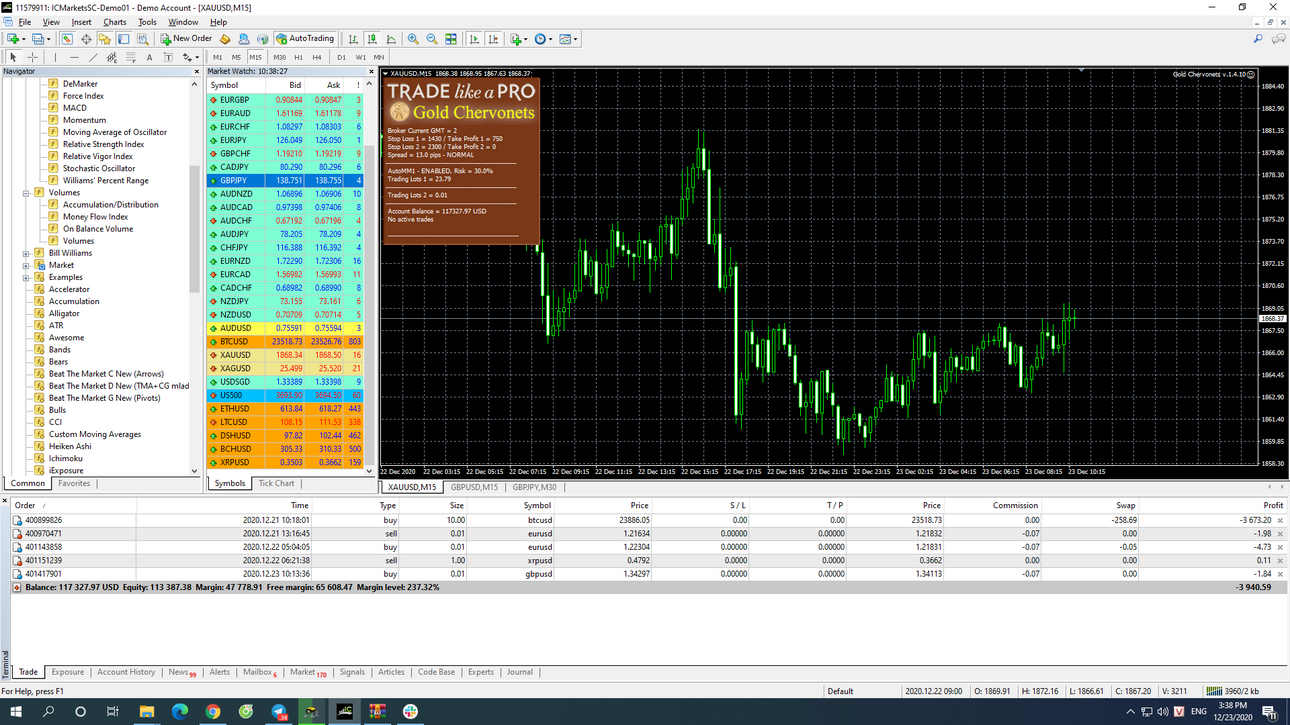
Task: Expand the Market folder in Navigator
Action: (x=26, y=266)
